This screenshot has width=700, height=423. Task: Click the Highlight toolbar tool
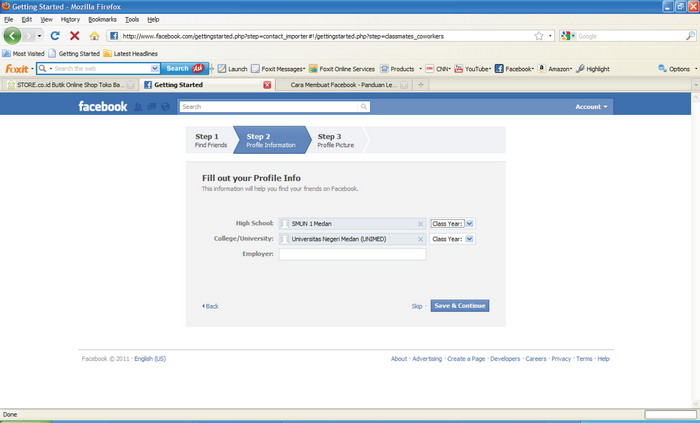[593, 69]
